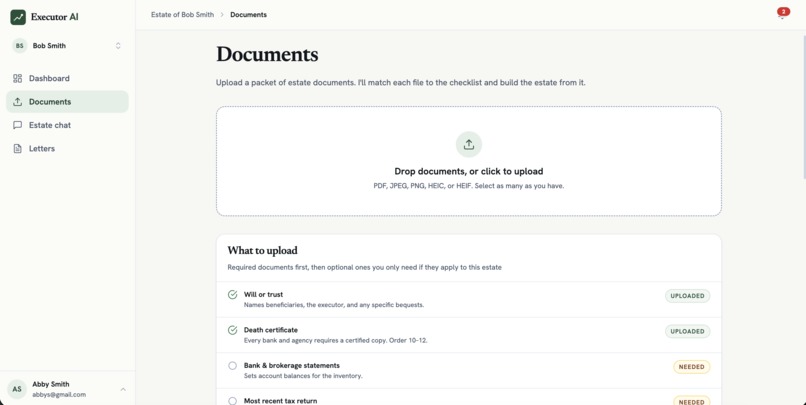Toggle the circle beside Most recent tax return
806x405 pixels.
pos(232,401)
